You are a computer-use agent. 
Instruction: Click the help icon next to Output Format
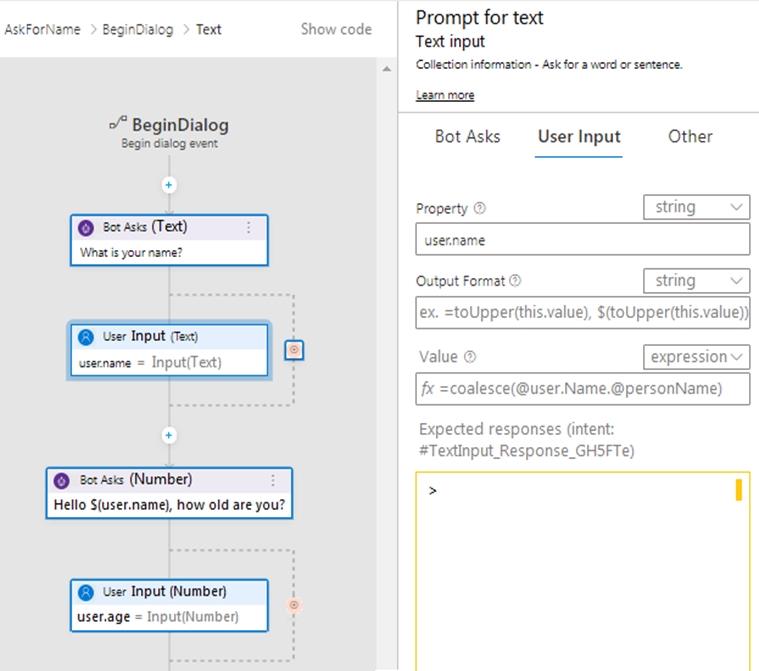click(x=515, y=282)
